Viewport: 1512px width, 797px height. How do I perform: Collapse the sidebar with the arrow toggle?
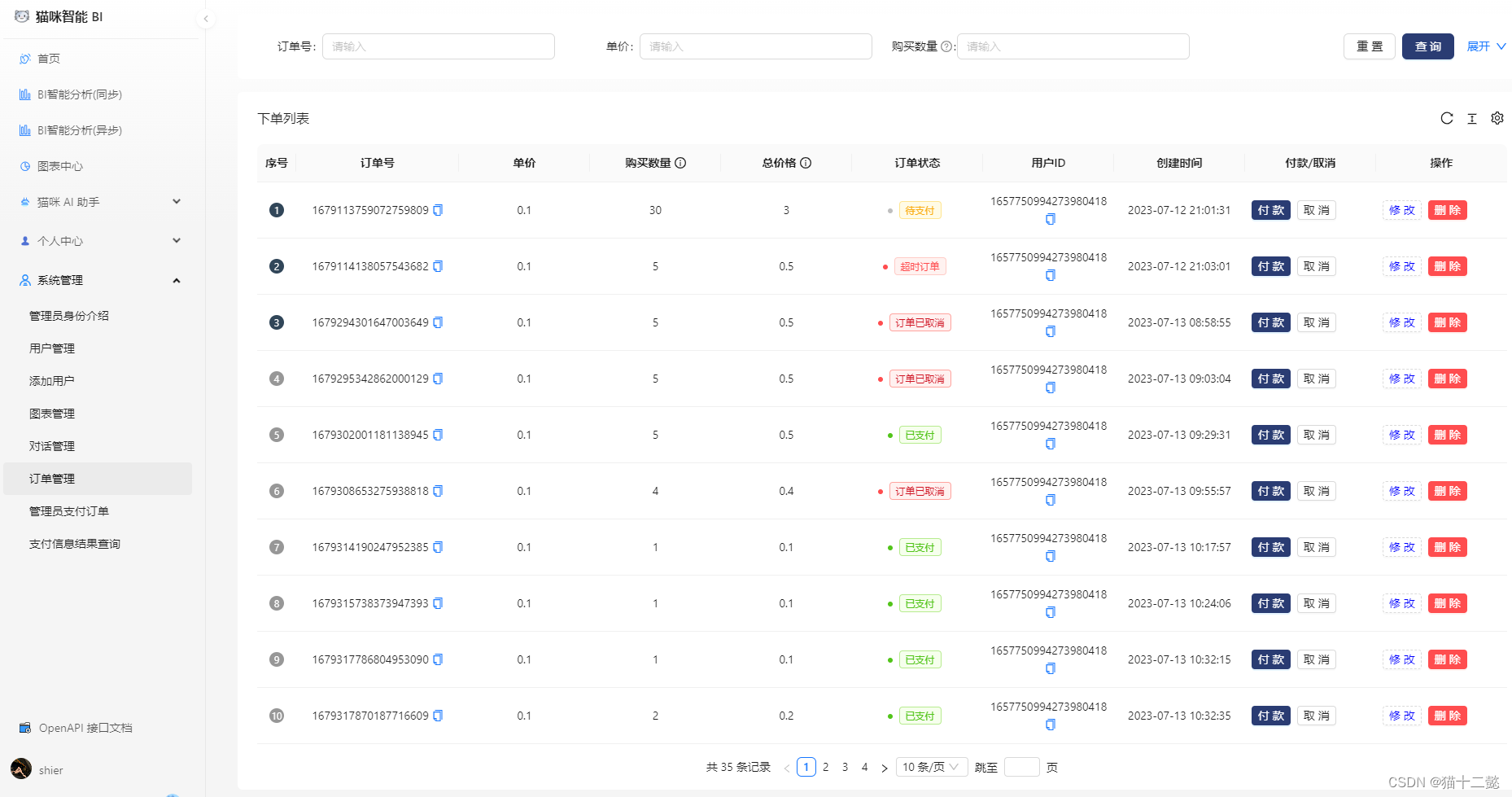(x=206, y=18)
